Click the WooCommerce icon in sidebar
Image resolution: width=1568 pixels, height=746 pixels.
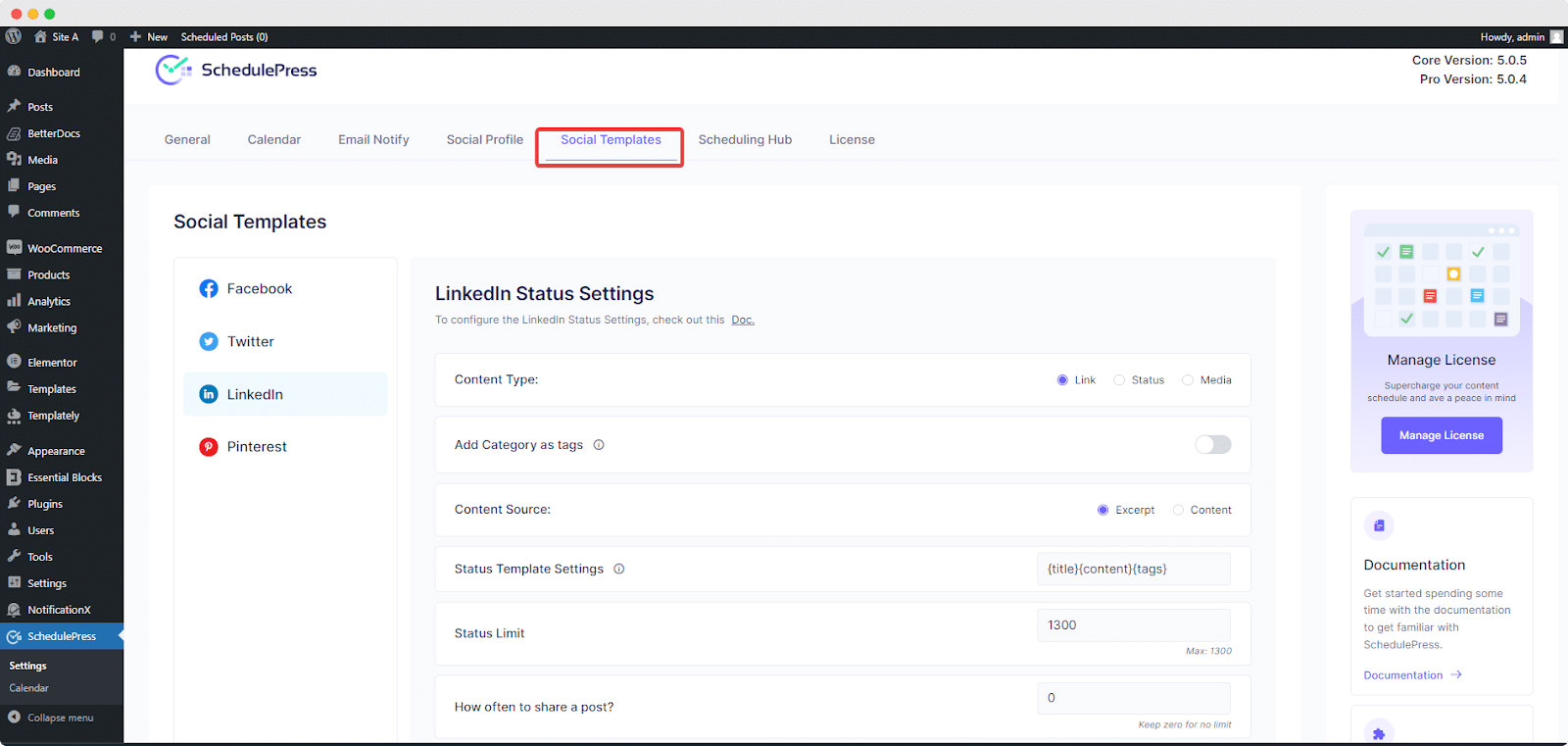[14, 247]
